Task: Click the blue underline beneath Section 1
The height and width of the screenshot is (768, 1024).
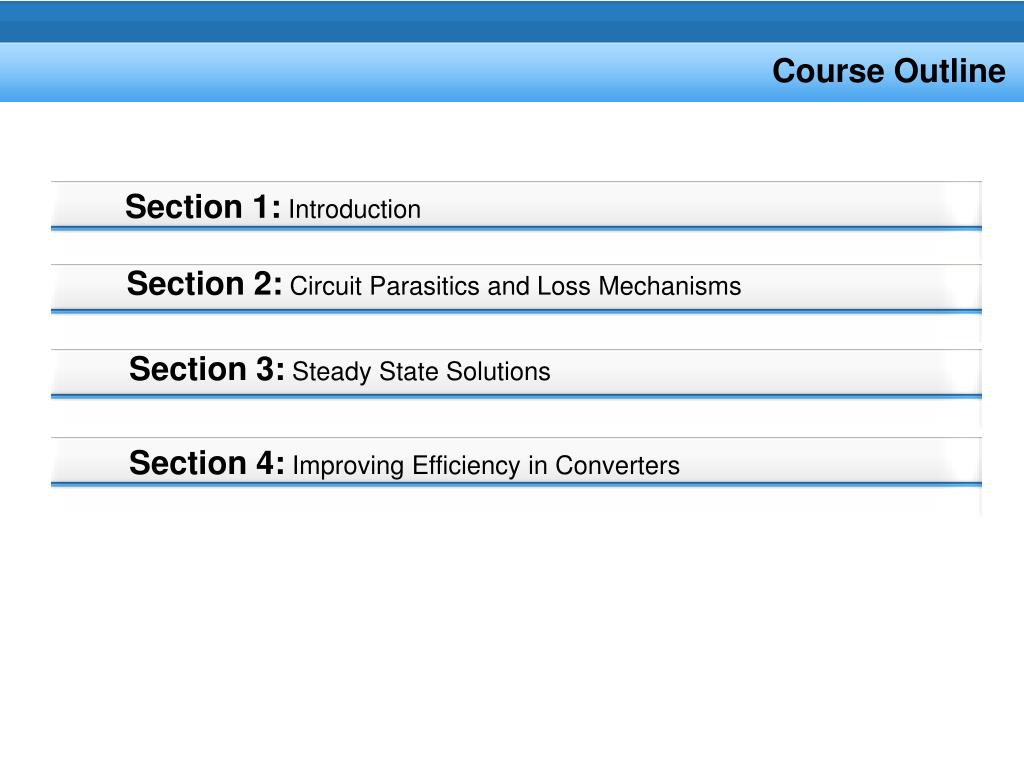Action: coord(516,229)
